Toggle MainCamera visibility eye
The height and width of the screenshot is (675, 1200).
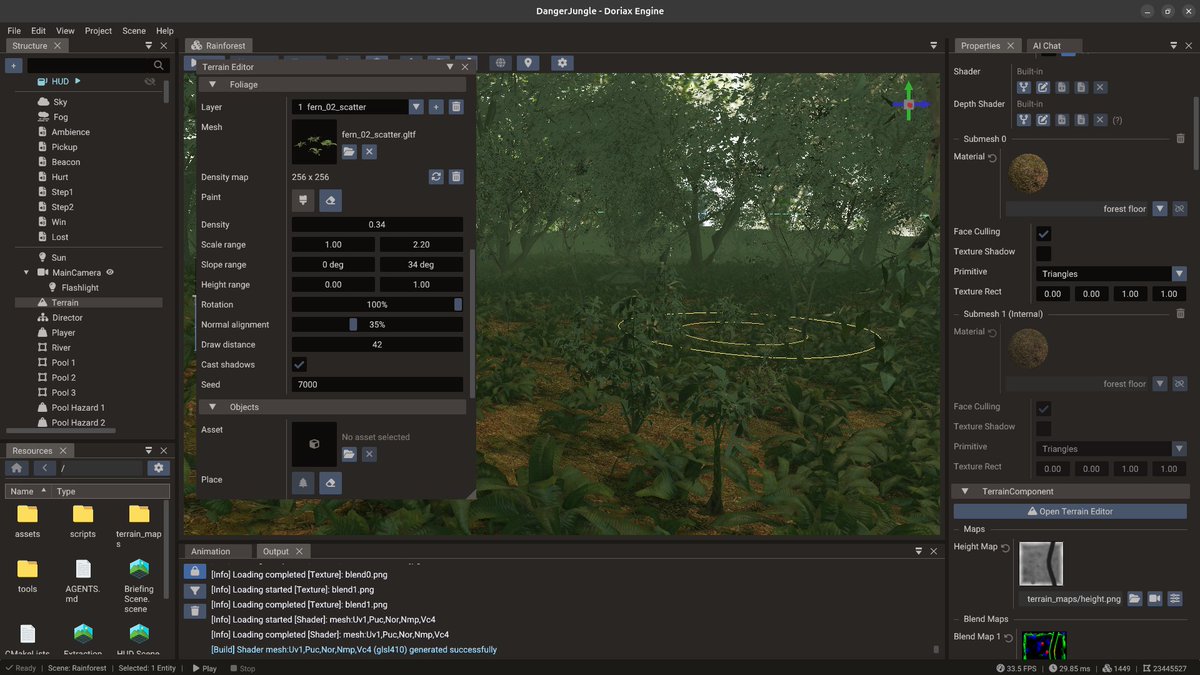(110, 272)
